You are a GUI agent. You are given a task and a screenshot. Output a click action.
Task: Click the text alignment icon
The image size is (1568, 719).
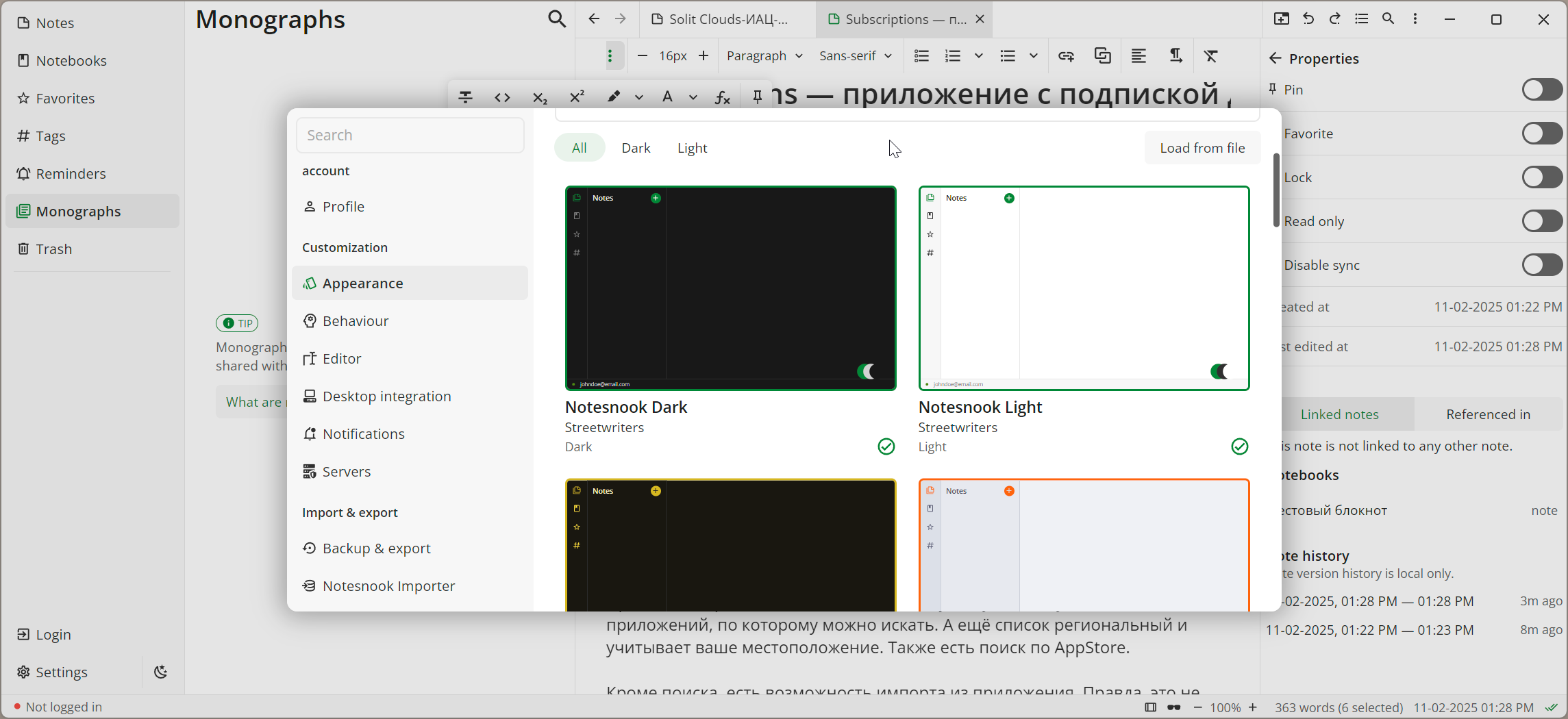click(1138, 55)
